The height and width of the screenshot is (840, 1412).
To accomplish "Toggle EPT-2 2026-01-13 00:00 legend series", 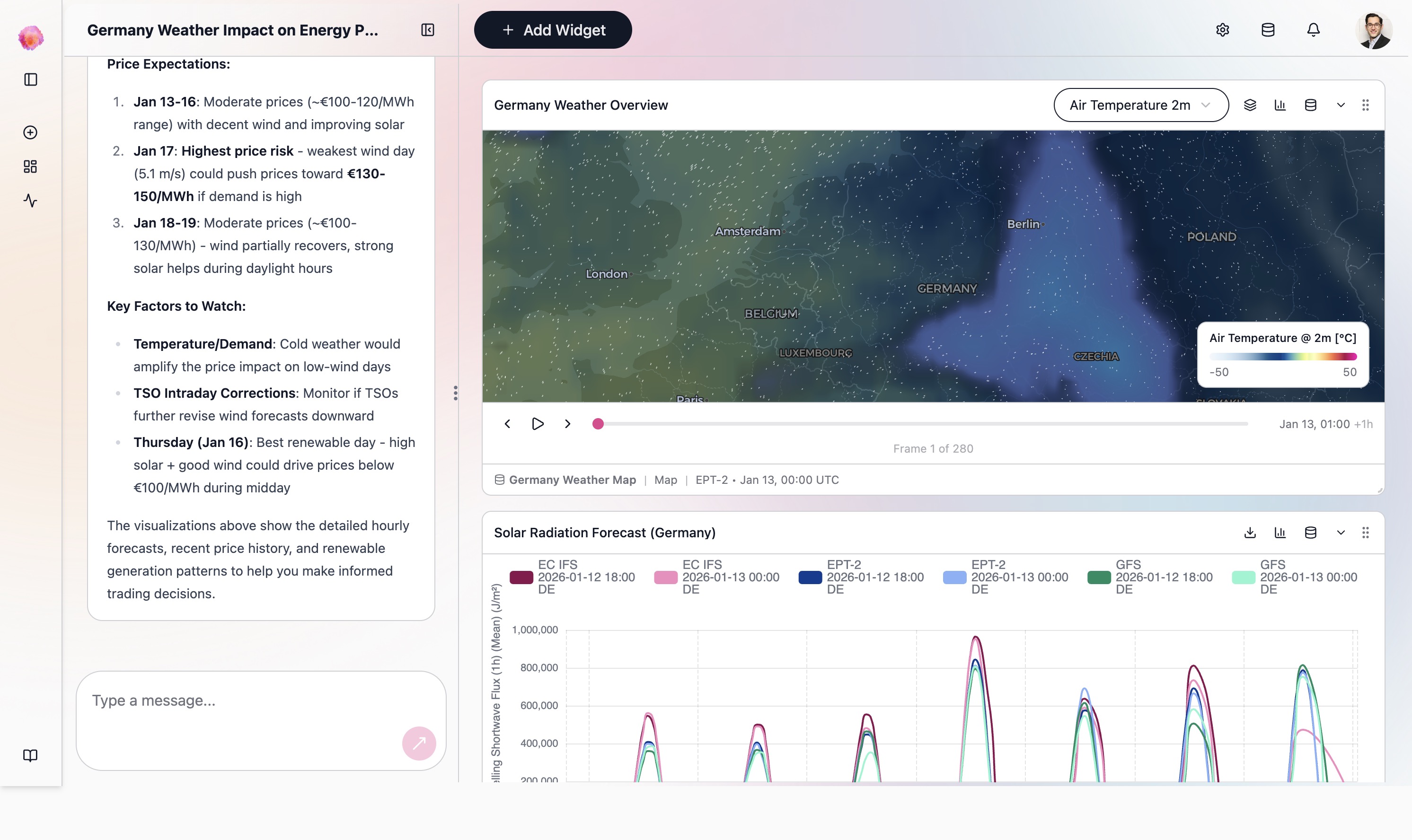I will pyautogui.click(x=1006, y=577).
